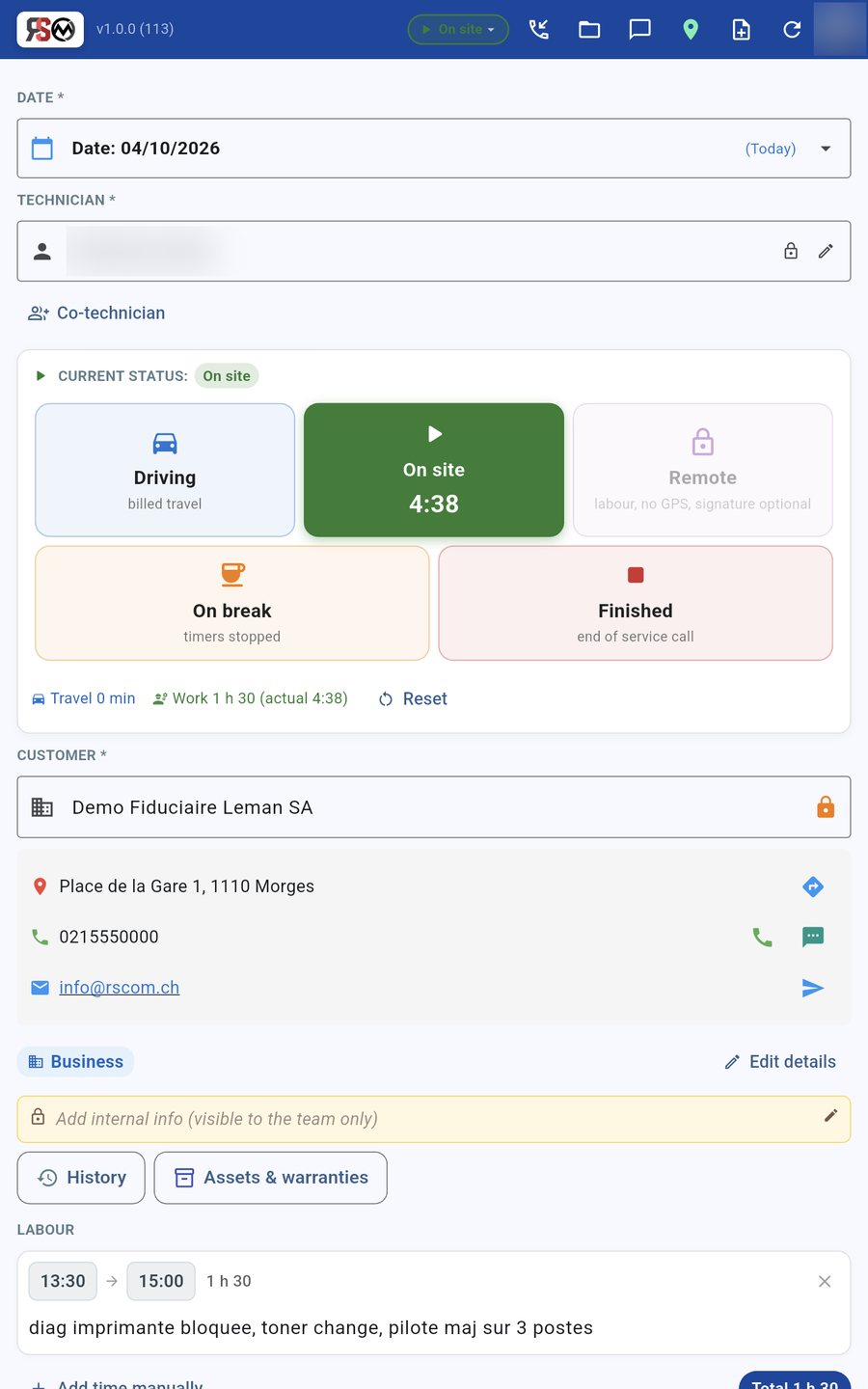Open Assets & warranties
868x1389 pixels.
click(x=271, y=1178)
